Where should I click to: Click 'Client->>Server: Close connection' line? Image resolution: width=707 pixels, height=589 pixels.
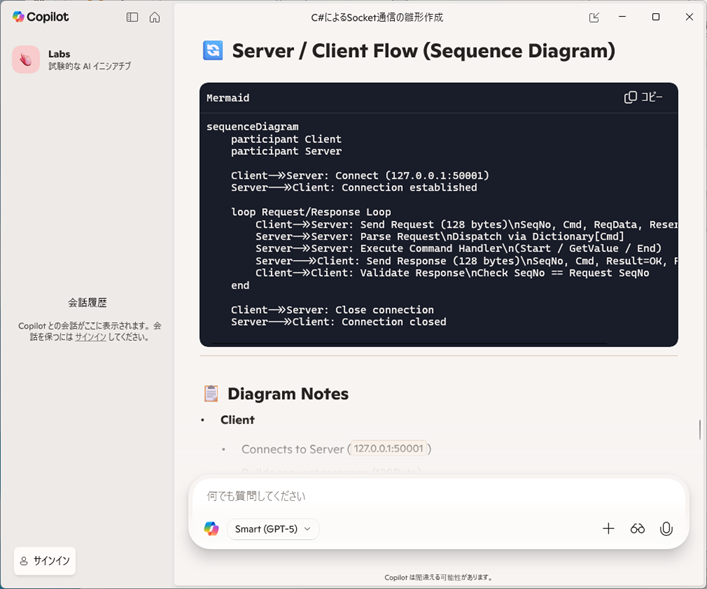(332, 310)
